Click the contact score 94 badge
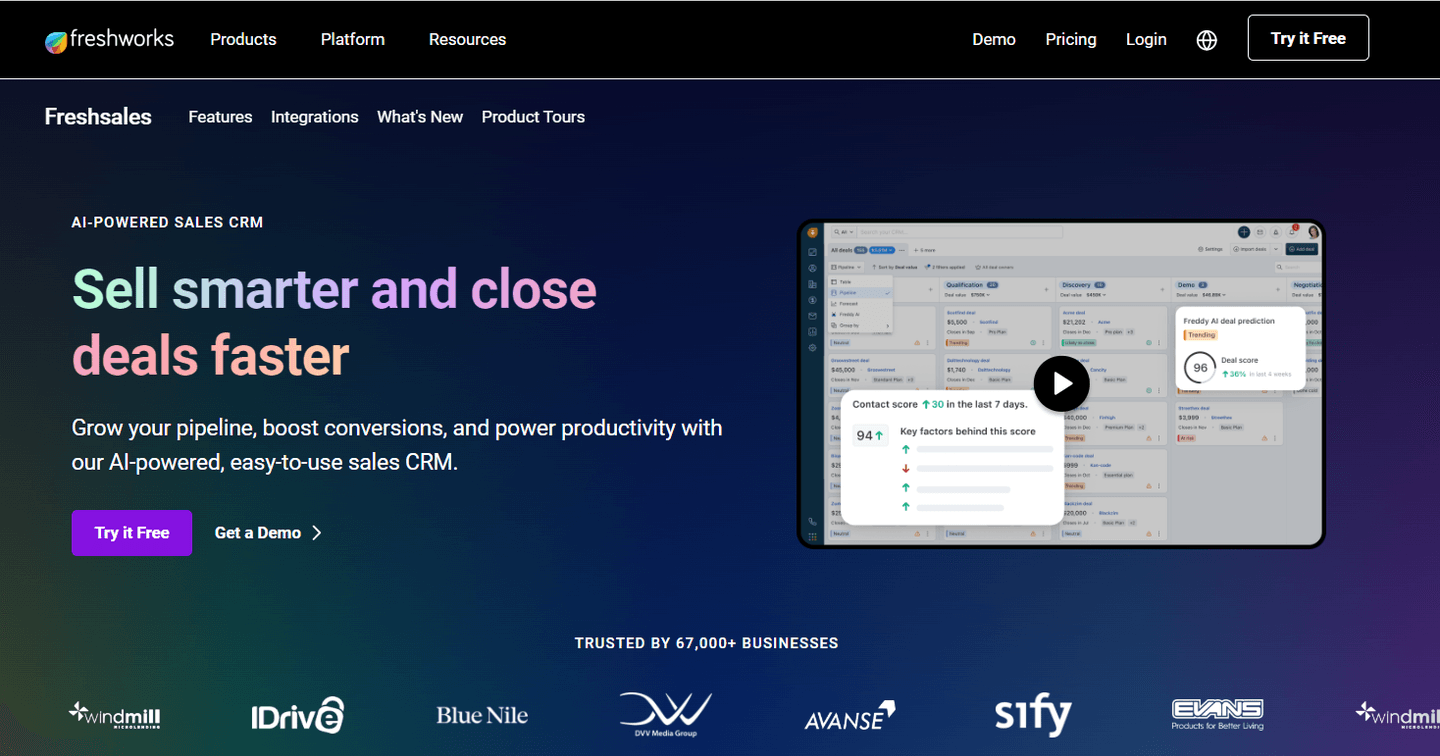The image size is (1440, 756). 870,435
